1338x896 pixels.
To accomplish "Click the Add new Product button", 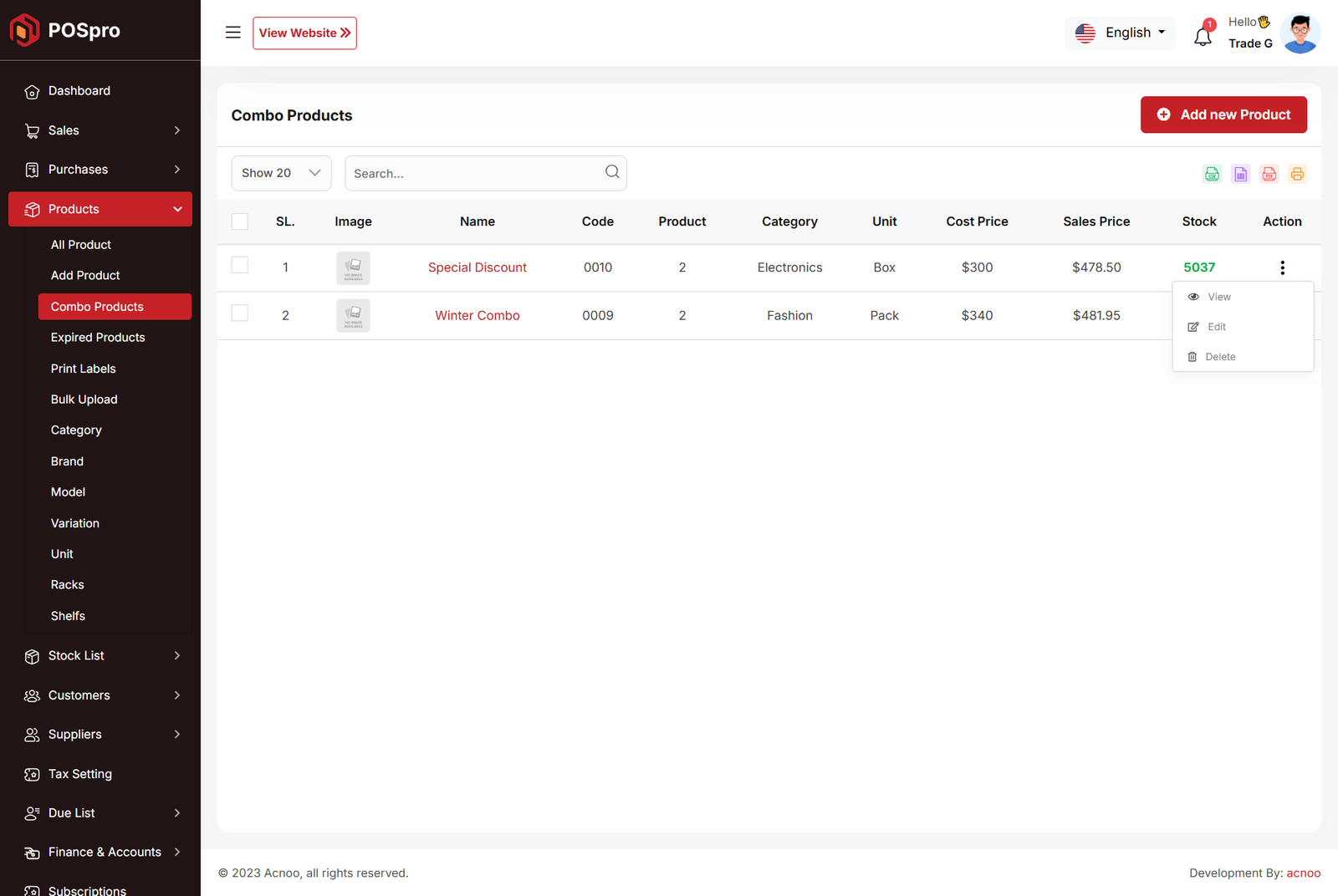I will [x=1223, y=115].
